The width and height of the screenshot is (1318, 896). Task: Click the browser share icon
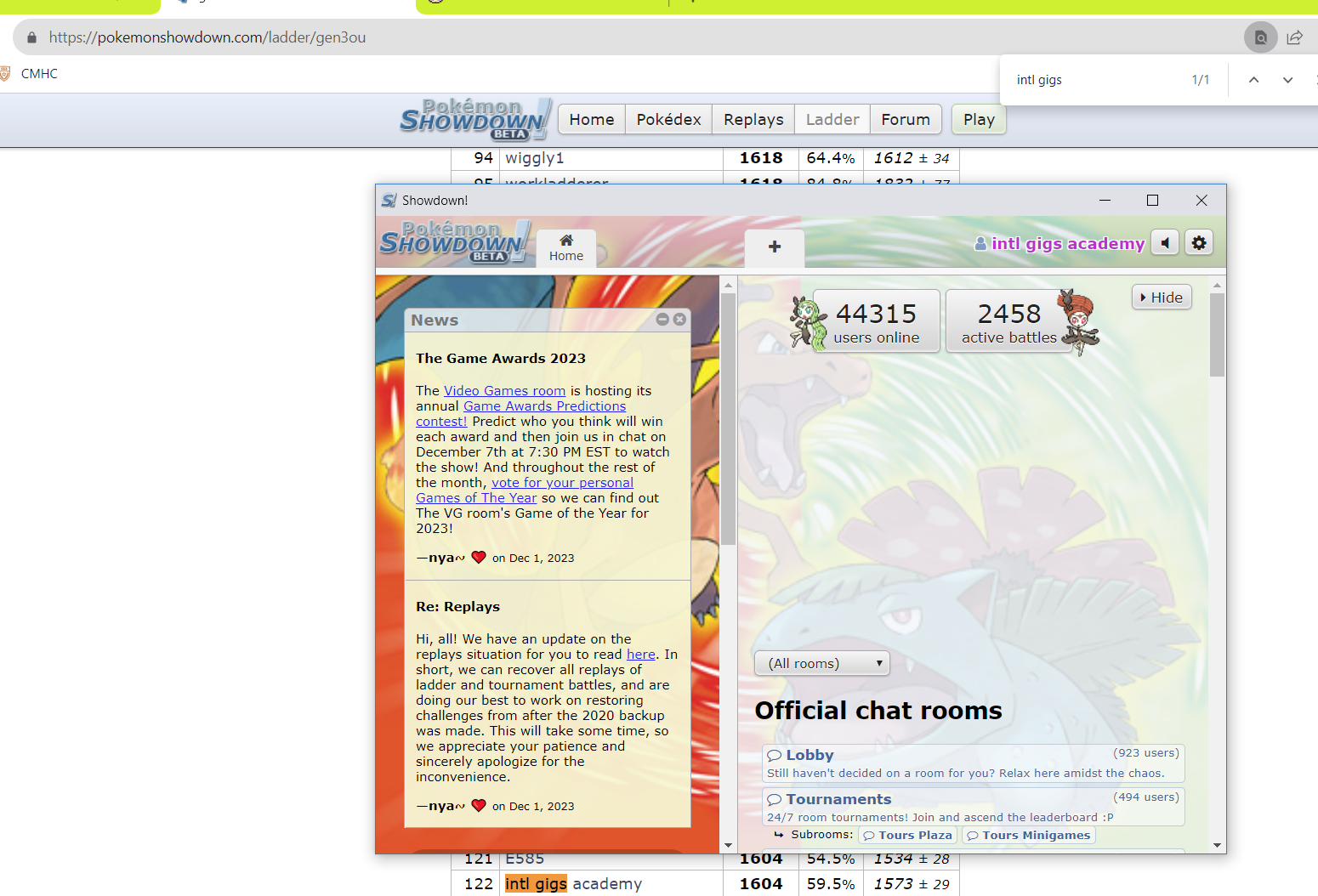click(1295, 37)
